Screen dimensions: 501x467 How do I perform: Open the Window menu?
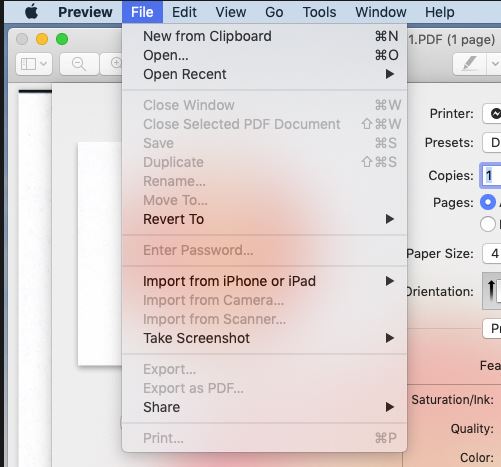tap(381, 12)
